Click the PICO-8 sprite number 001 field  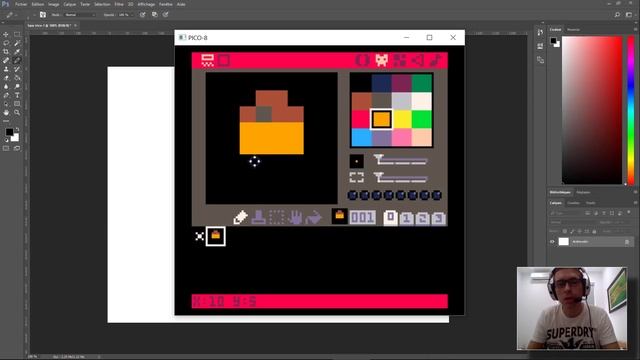click(x=362, y=218)
